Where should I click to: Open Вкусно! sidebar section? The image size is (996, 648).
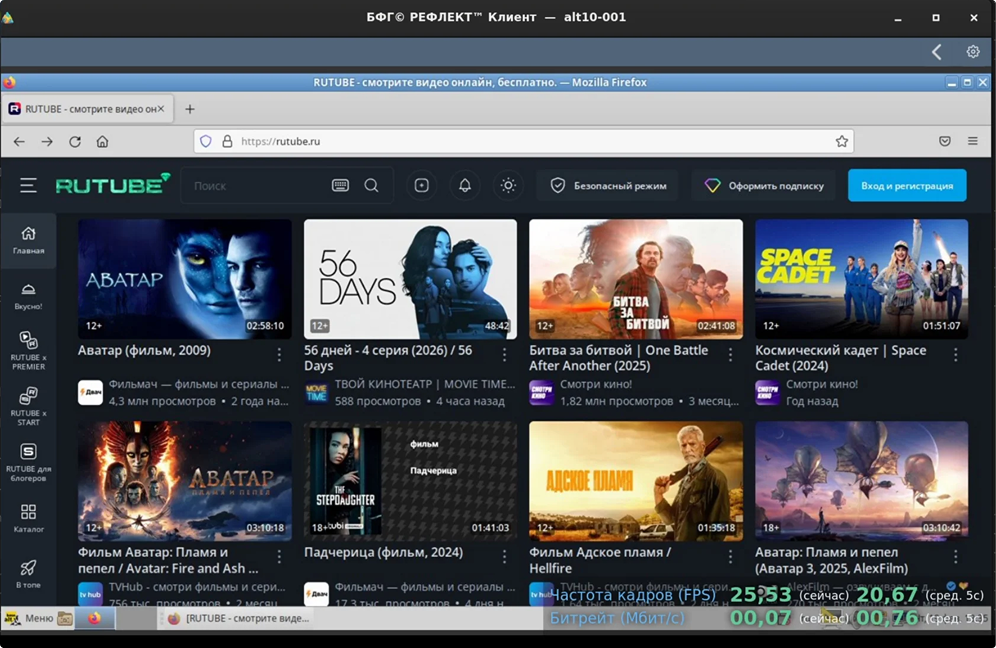(x=29, y=297)
